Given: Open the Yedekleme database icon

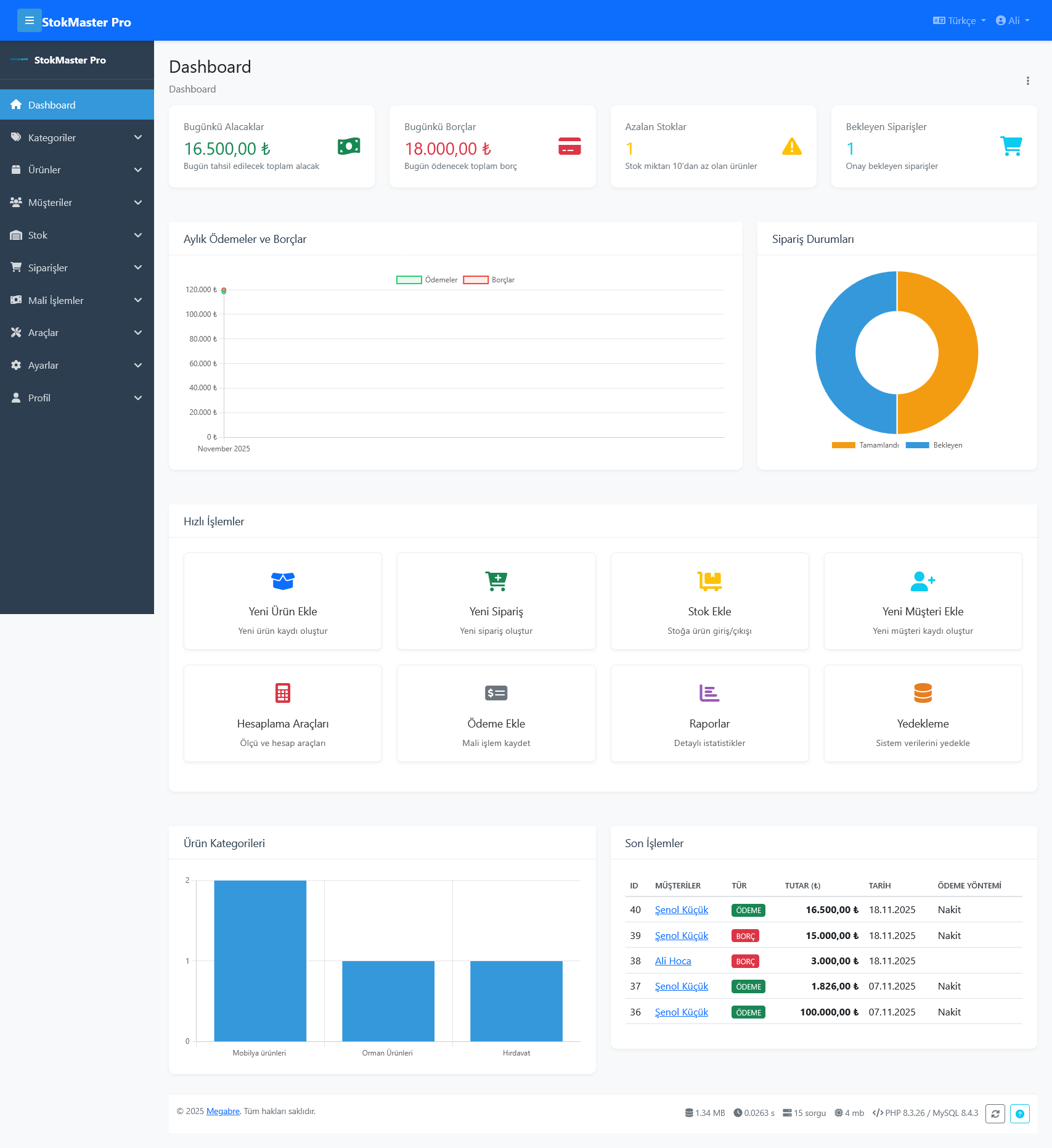Looking at the screenshot, I should (923, 692).
